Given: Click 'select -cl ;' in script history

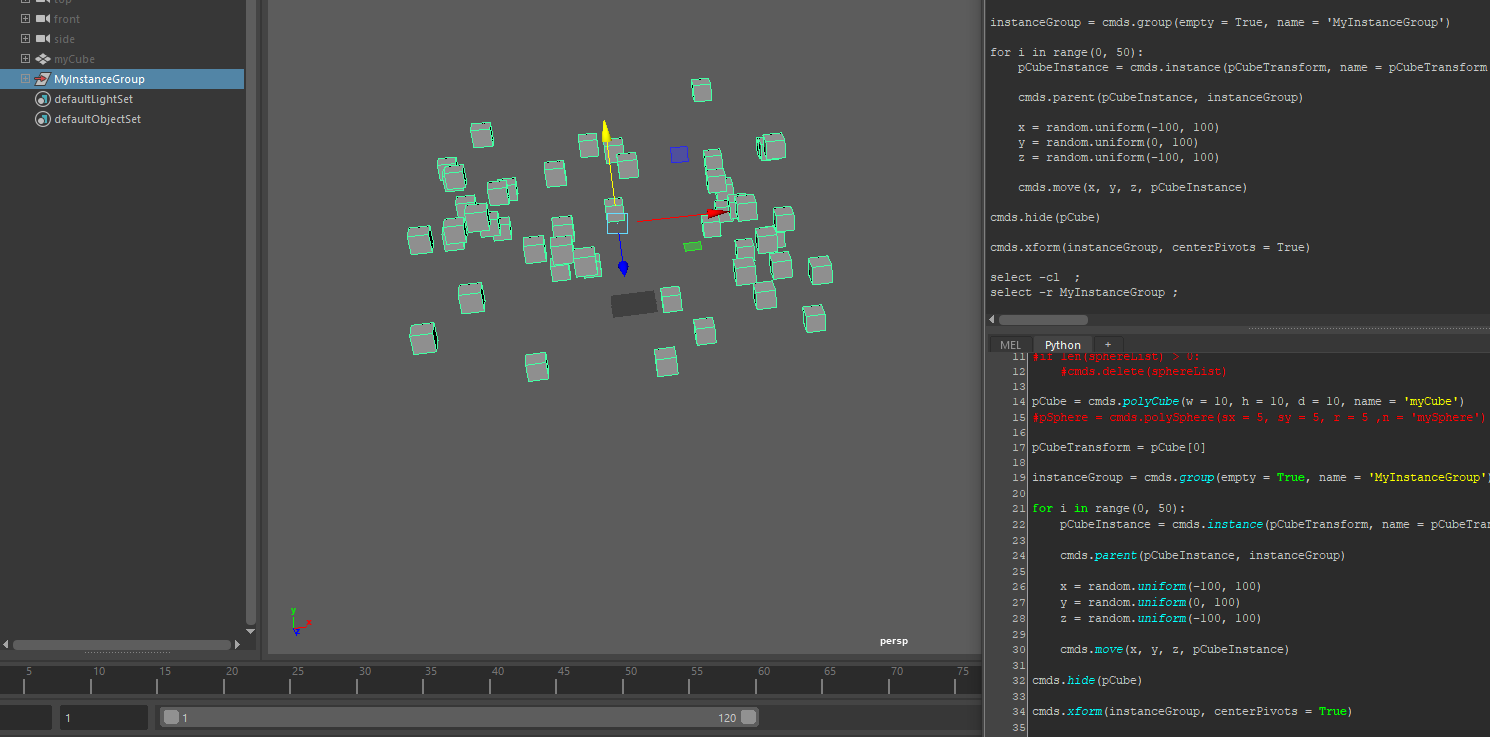Looking at the screenshot, I should [1035, 277].
